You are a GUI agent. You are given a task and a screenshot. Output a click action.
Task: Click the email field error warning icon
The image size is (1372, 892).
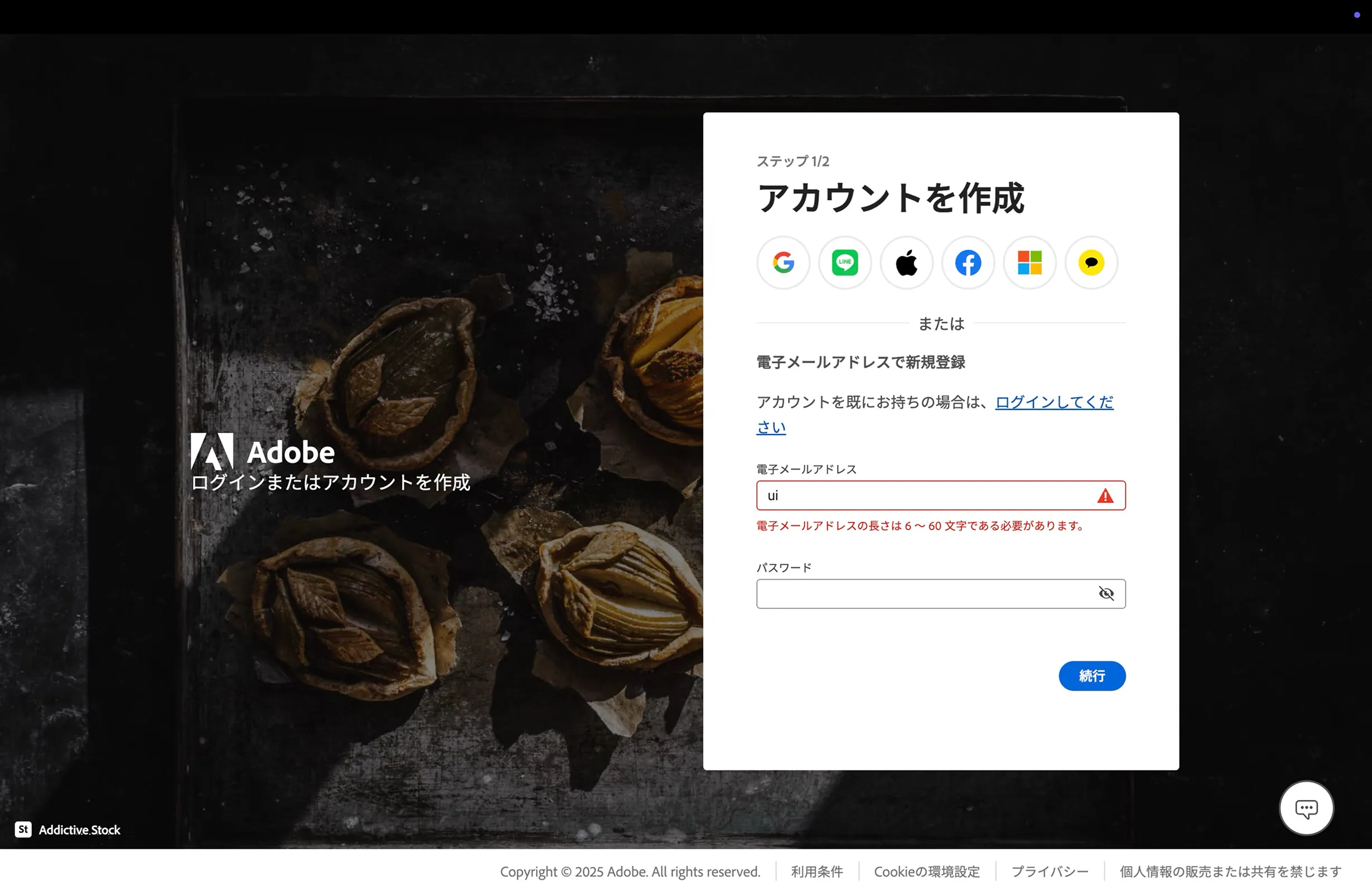[x=1105, y=495]
